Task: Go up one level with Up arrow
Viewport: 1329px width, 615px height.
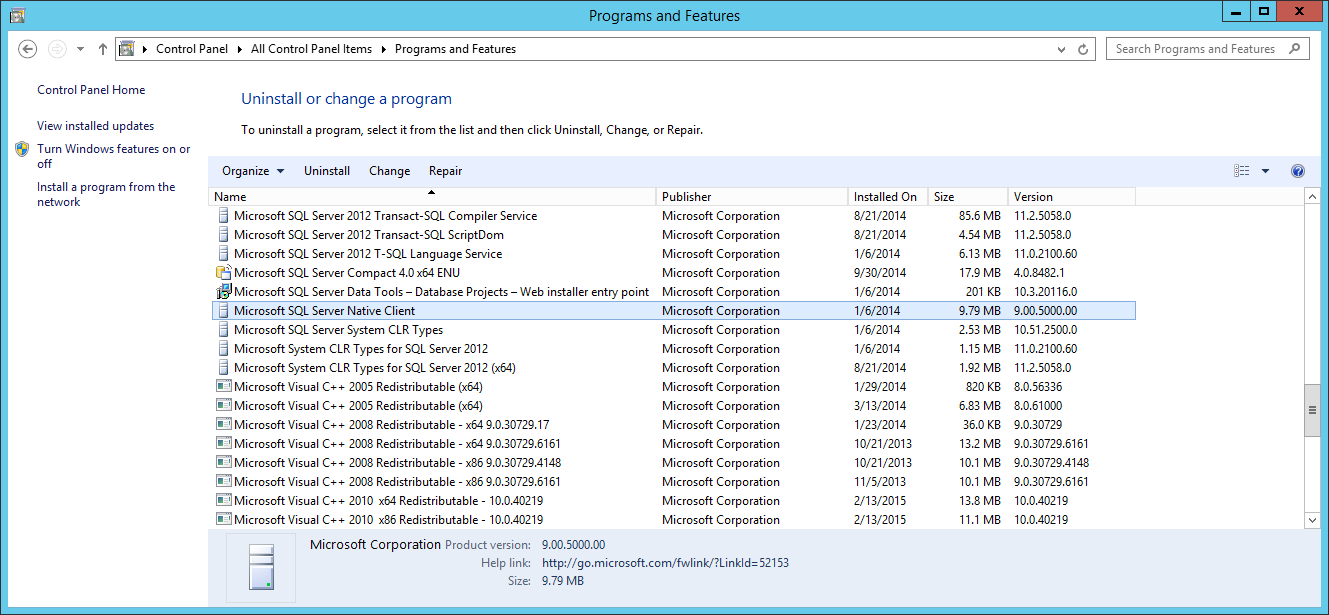Action: coord(103,49)
